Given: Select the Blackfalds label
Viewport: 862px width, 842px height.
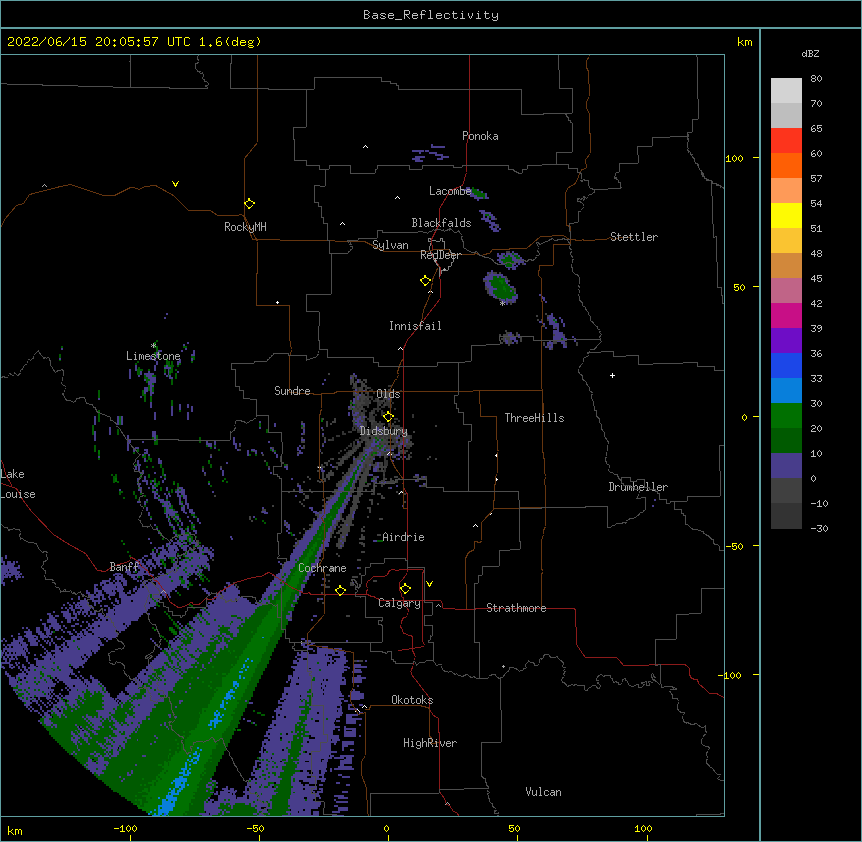Looking at the screenshot, I should click(441, 223).
